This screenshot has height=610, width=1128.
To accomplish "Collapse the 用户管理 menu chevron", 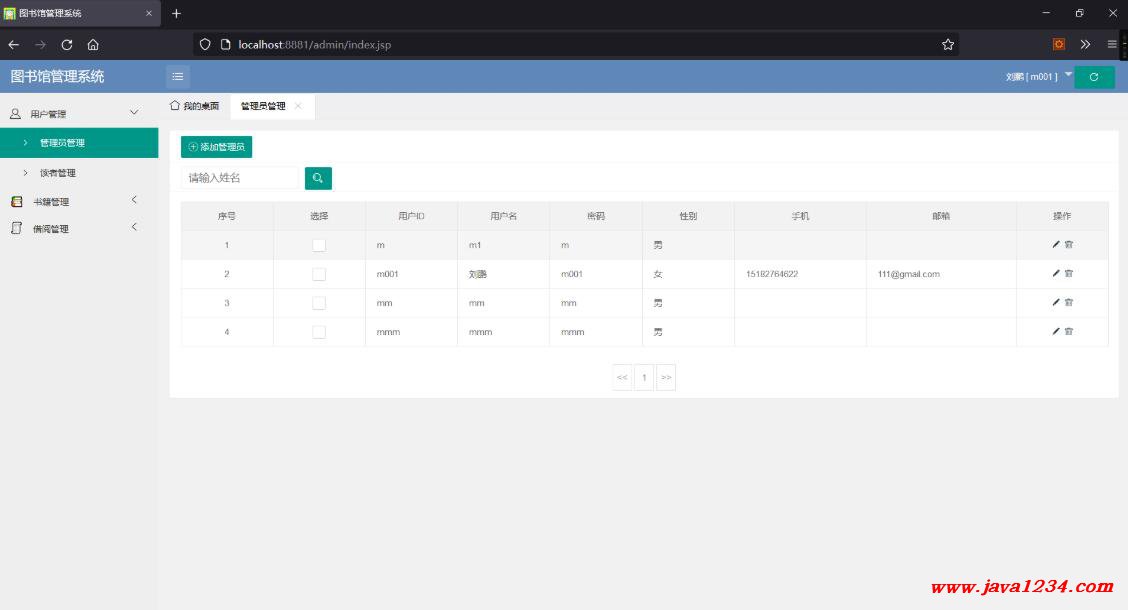I will pyautogui.click(x=134, y=113).
